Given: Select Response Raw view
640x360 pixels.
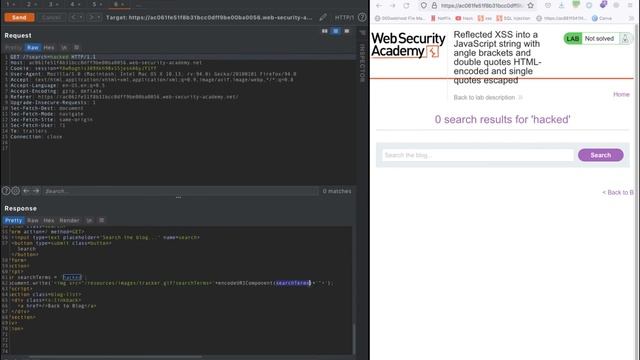Looking at the screenshot, I should 33,220.
